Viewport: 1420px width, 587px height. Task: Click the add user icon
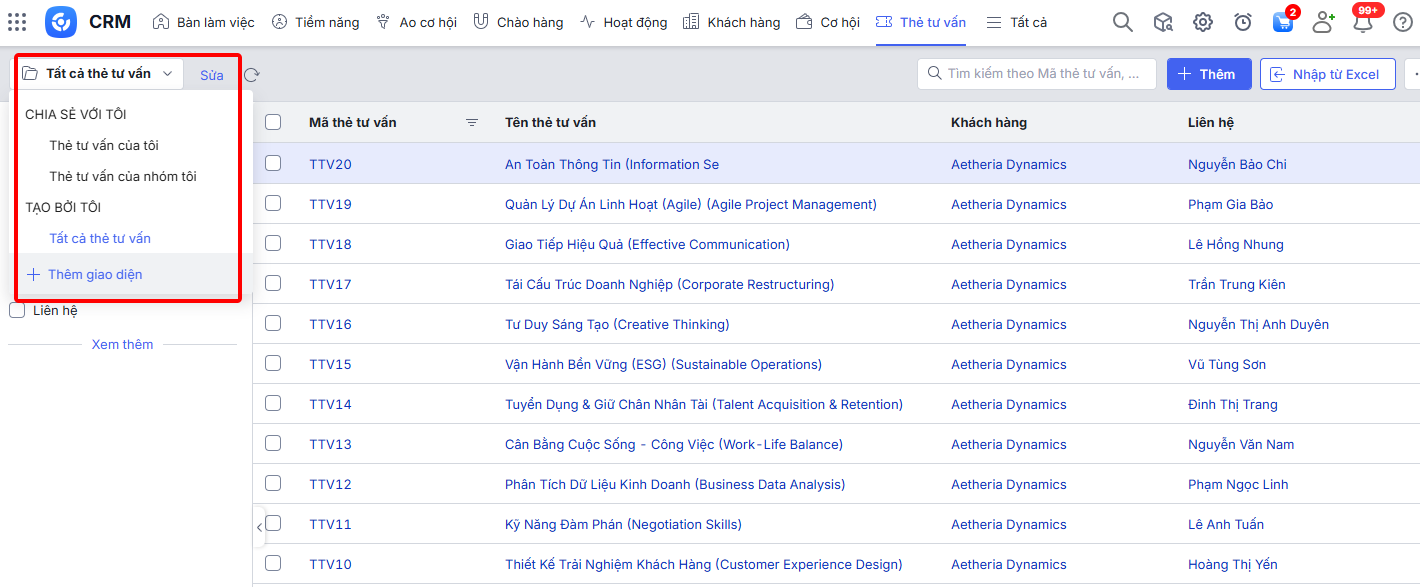pos(1323,22)
